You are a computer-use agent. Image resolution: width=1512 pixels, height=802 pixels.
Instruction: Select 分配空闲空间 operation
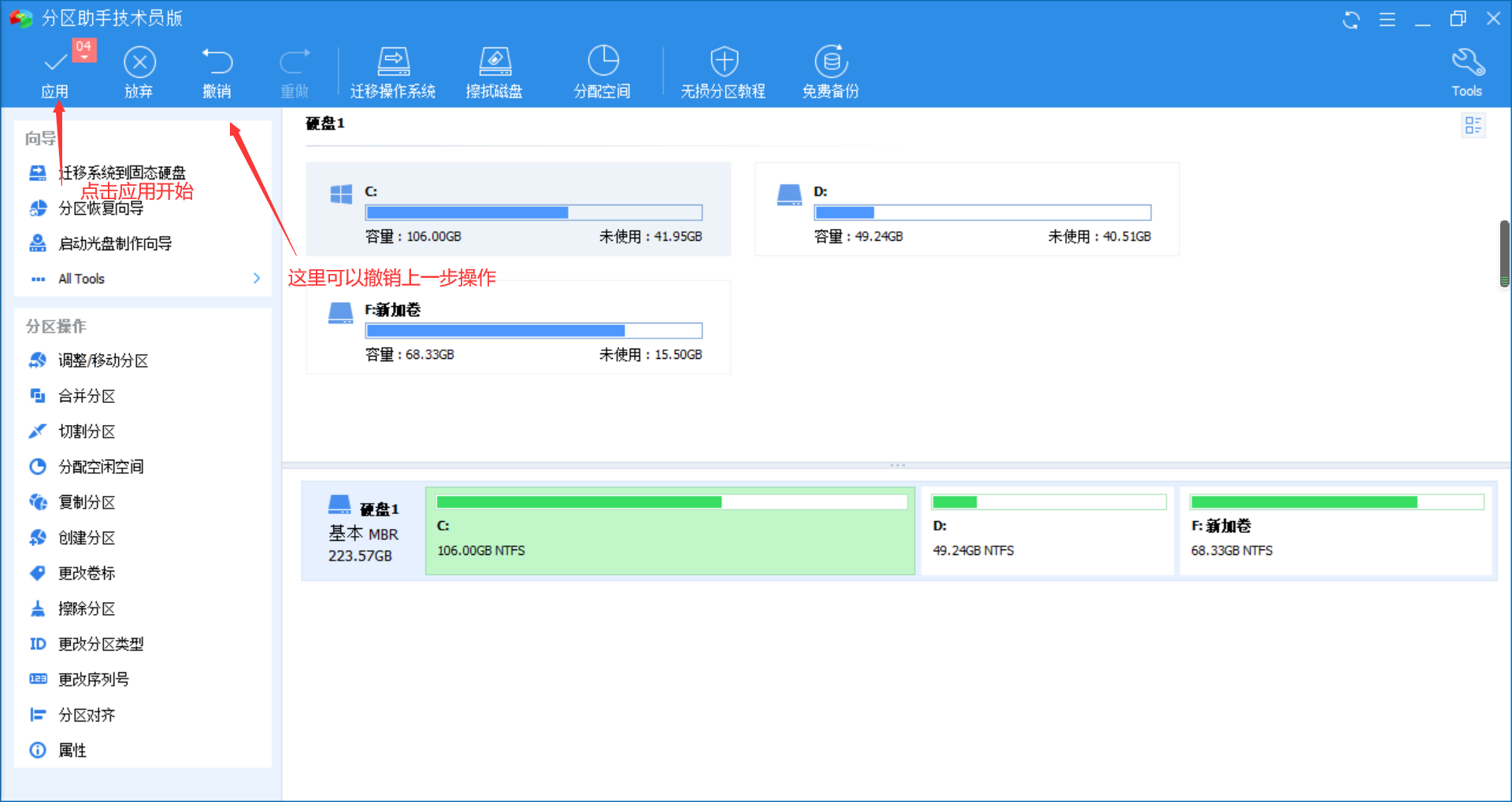click(x=101, y=467)
